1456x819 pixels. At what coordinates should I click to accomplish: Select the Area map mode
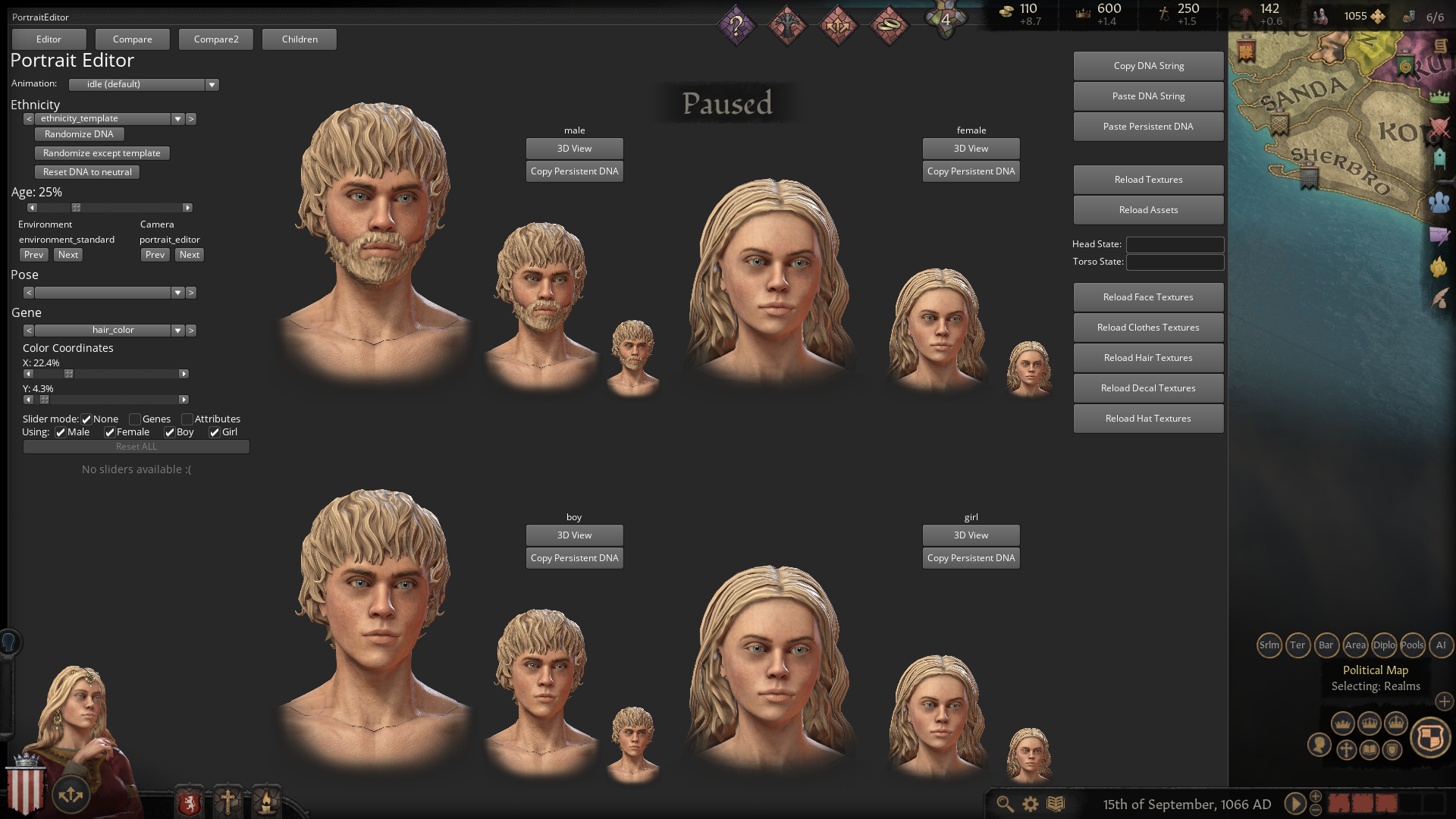[1355, 645]
